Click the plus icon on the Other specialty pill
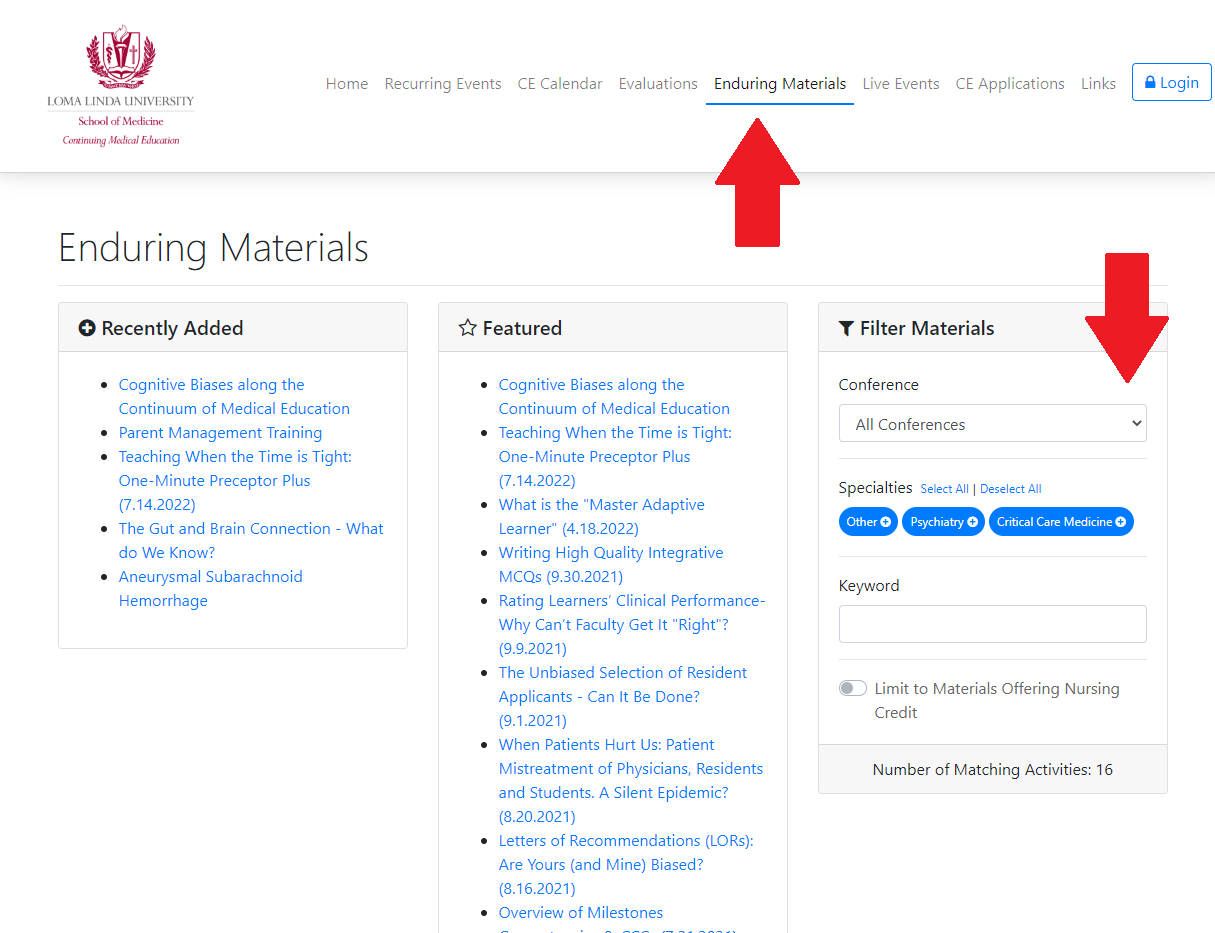The width and height of the screenshot is (1215, 933). 886,522
